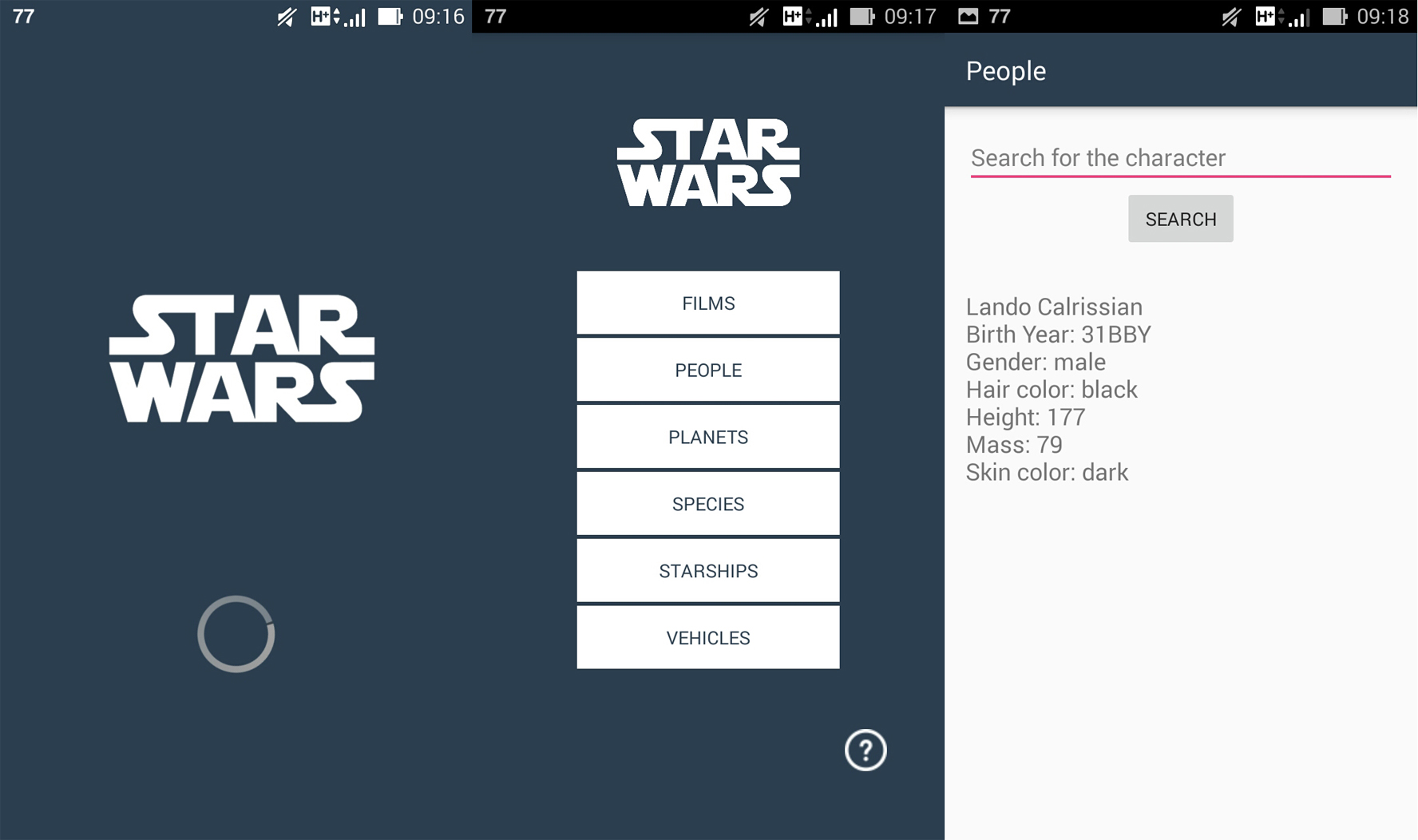Image resolution: width=1418 pixels, height=840 pixels.
Task: Tap the image notification icon in status bar
Action: tap(968, 16)
